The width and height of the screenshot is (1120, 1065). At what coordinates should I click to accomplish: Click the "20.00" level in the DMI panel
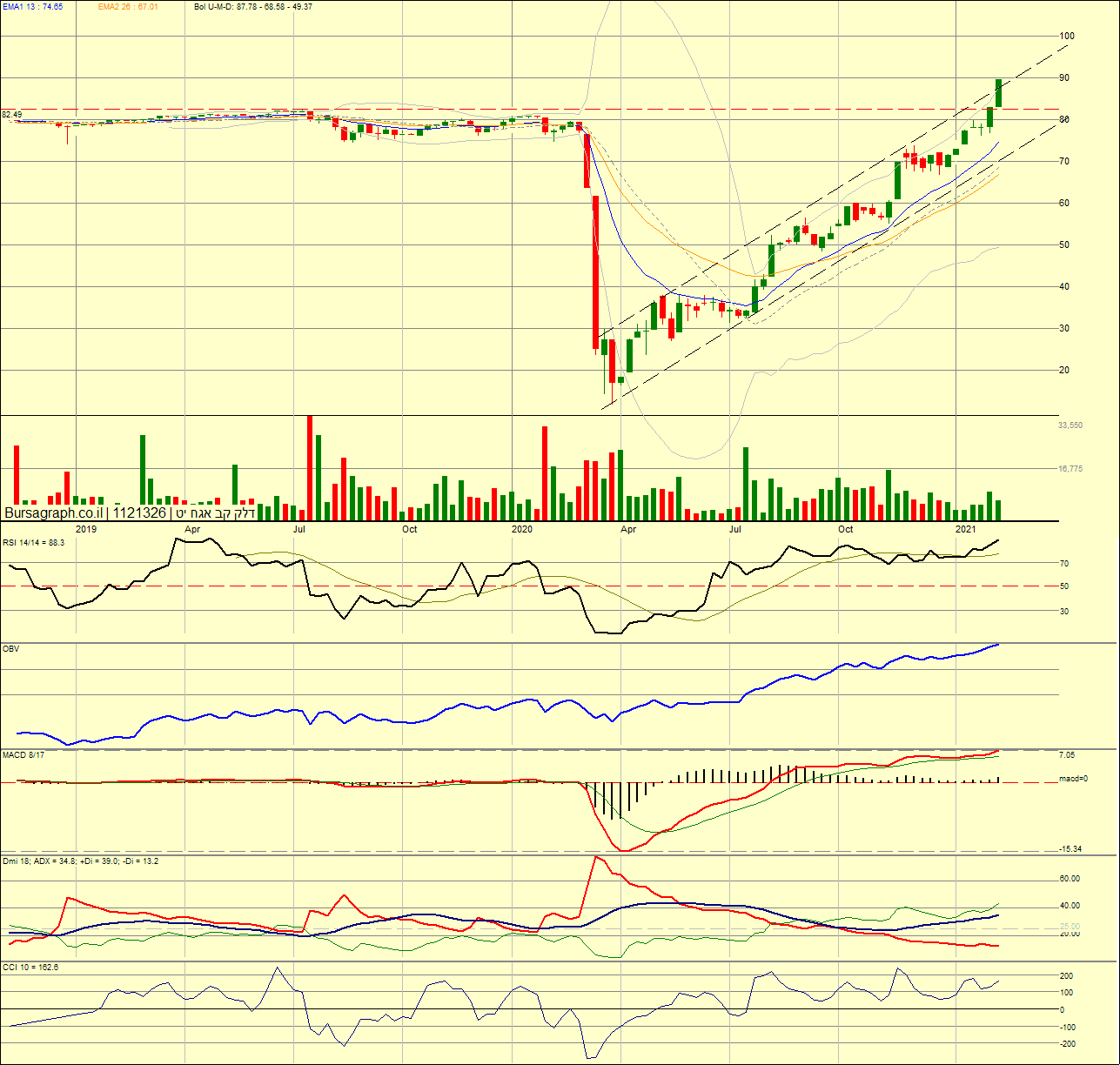pyautogui.click(x=1070, y=934)
